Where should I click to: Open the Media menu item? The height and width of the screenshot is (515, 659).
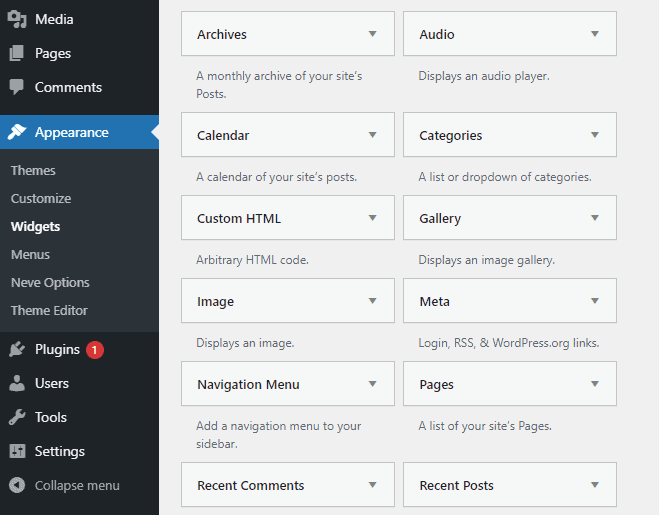pos(79,19)
